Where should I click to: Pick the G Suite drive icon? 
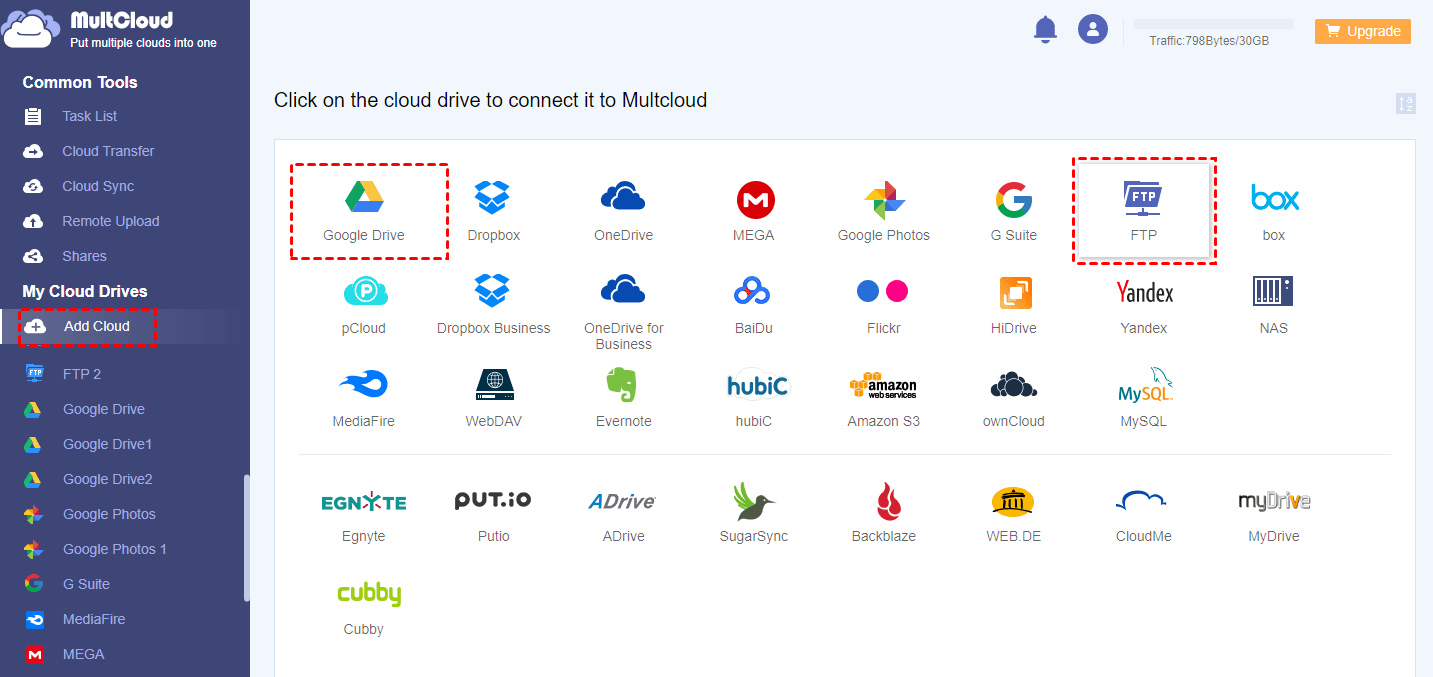point(1013,200)
